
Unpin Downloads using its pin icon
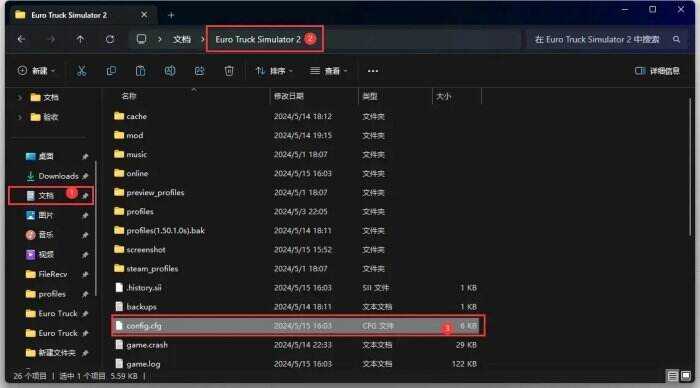point(85,176)
